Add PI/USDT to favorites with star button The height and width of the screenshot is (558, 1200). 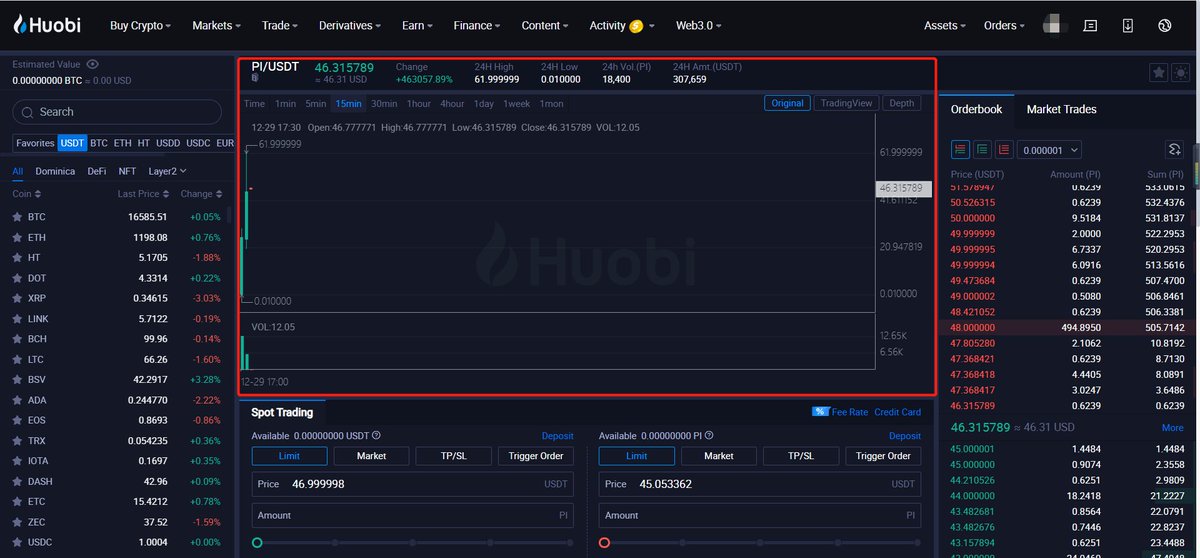tap(1158, 73)
